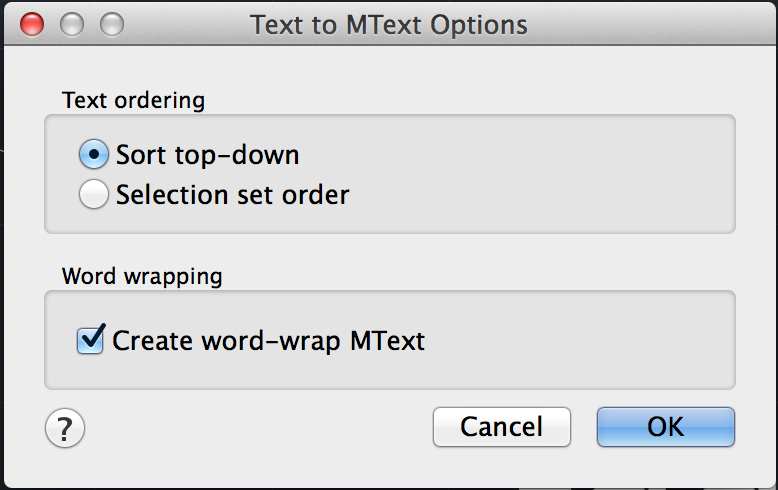Click the Selection set order label text
The height and width of the screenshot is (490, 778).
pos(232,194)
